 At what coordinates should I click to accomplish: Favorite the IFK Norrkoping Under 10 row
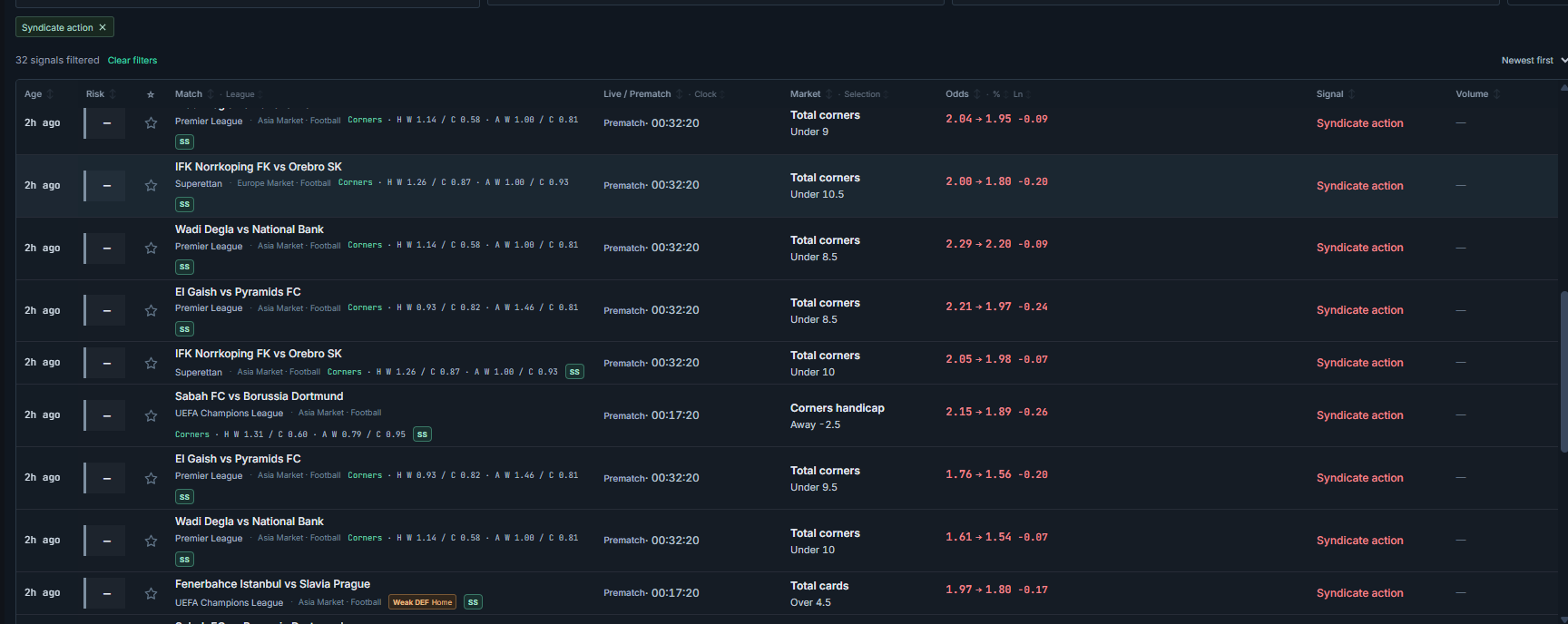[151, 364]
